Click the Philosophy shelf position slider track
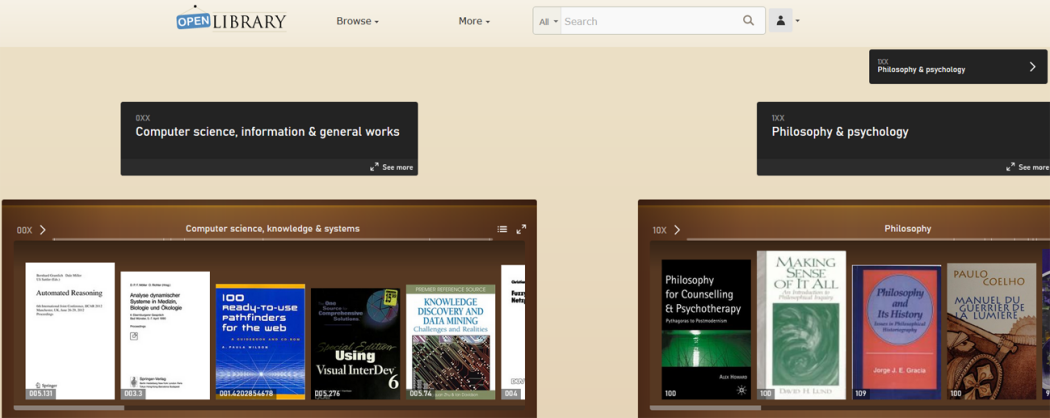 click(868, 238)
